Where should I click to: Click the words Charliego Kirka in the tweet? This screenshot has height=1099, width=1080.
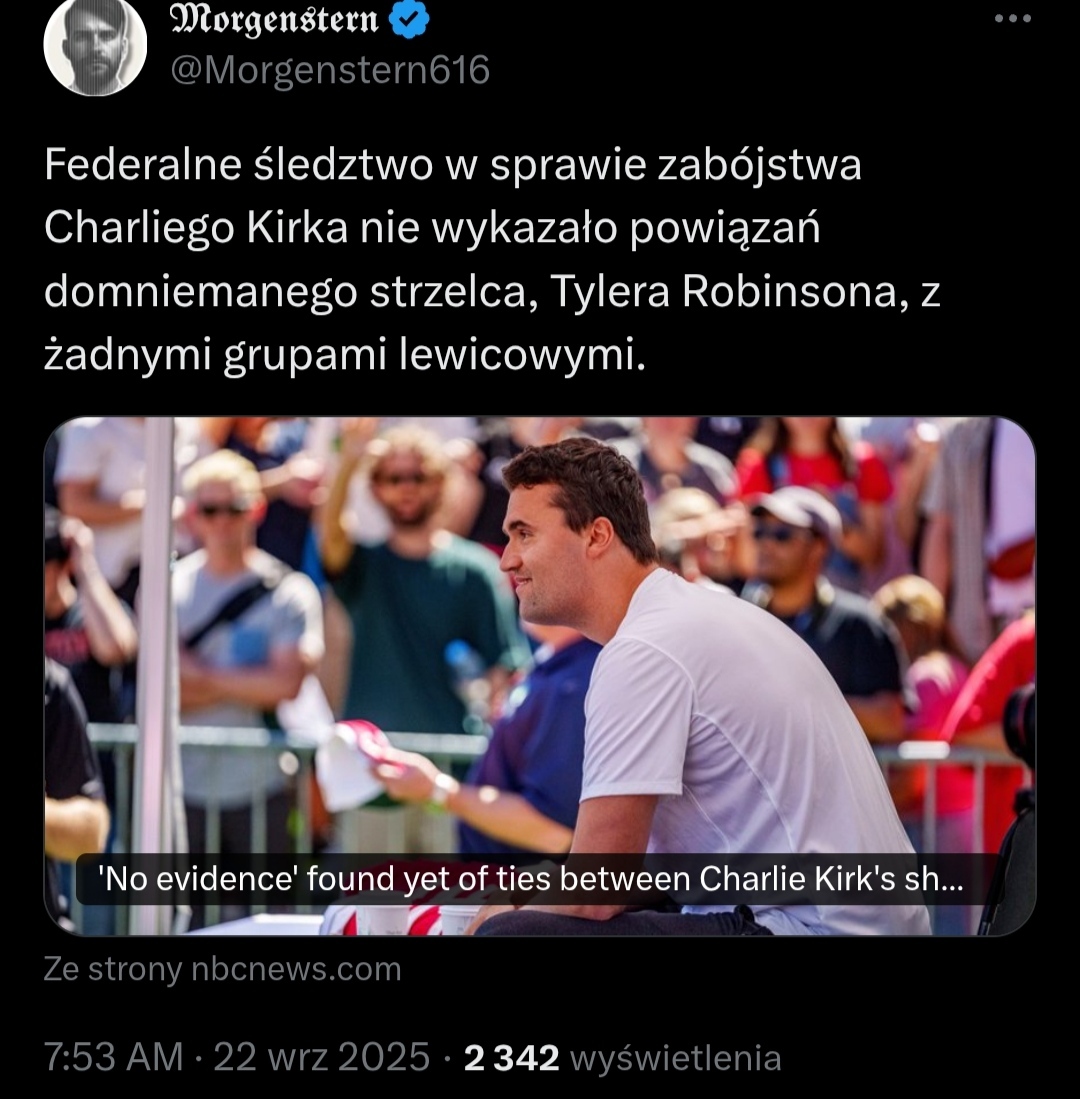tap(196, 228)
